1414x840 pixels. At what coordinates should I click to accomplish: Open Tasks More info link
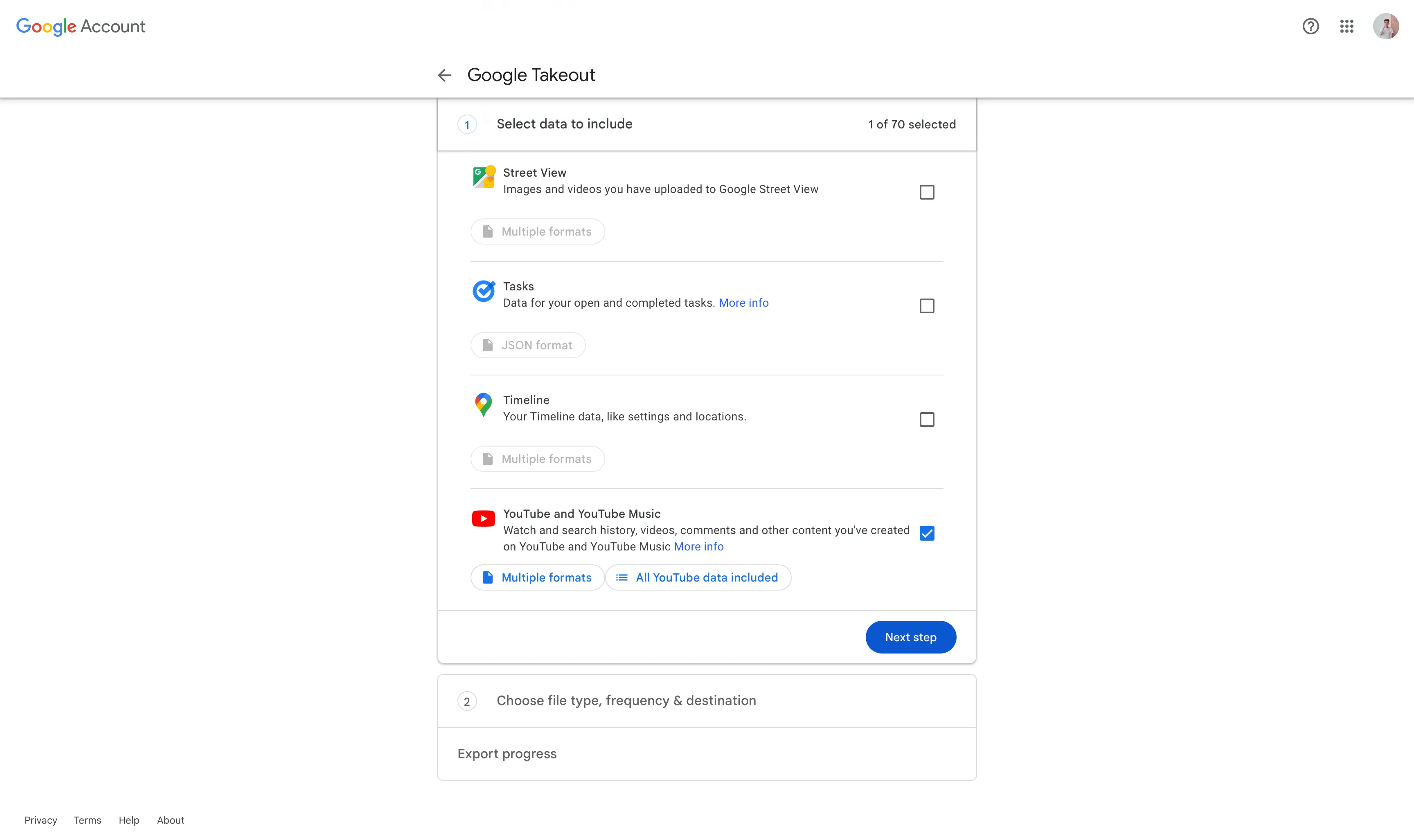(x=743, y=303)
